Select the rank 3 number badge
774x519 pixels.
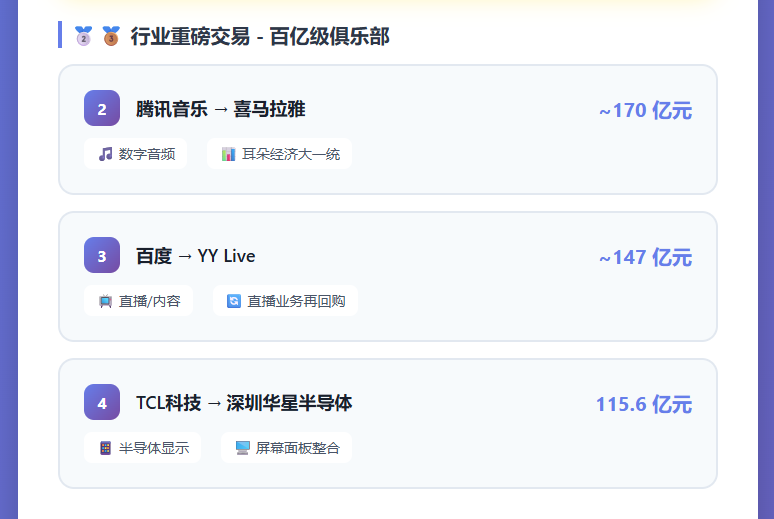click(102, 255)
